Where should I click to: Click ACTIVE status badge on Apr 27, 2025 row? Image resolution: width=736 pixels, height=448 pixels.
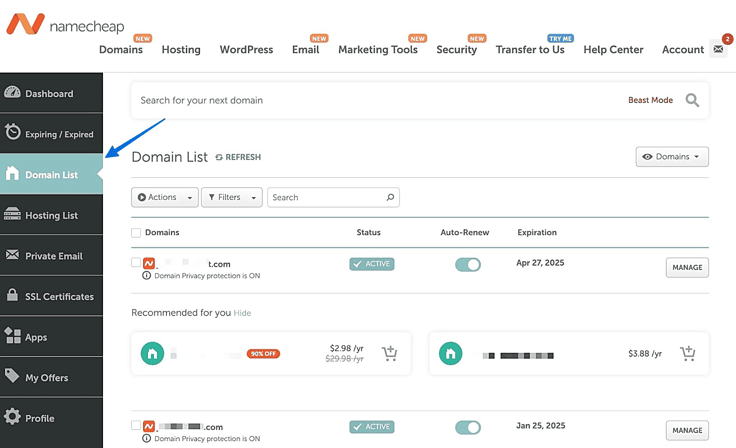pyautogui.click(x=372, y=264)
